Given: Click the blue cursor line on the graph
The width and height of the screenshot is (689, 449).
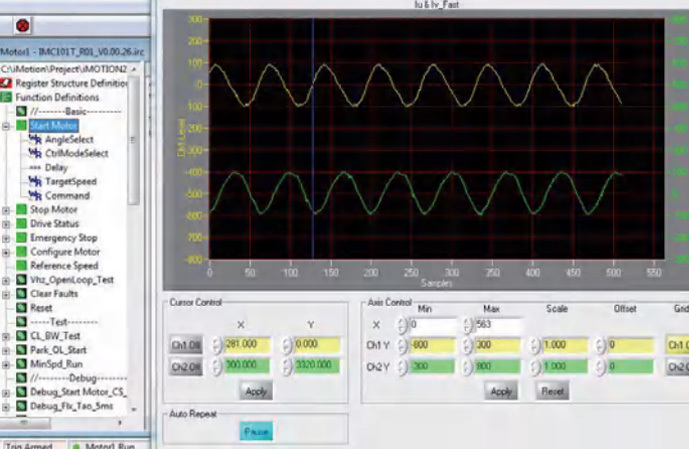Looking at the screenshot, I should pos(313,139).
